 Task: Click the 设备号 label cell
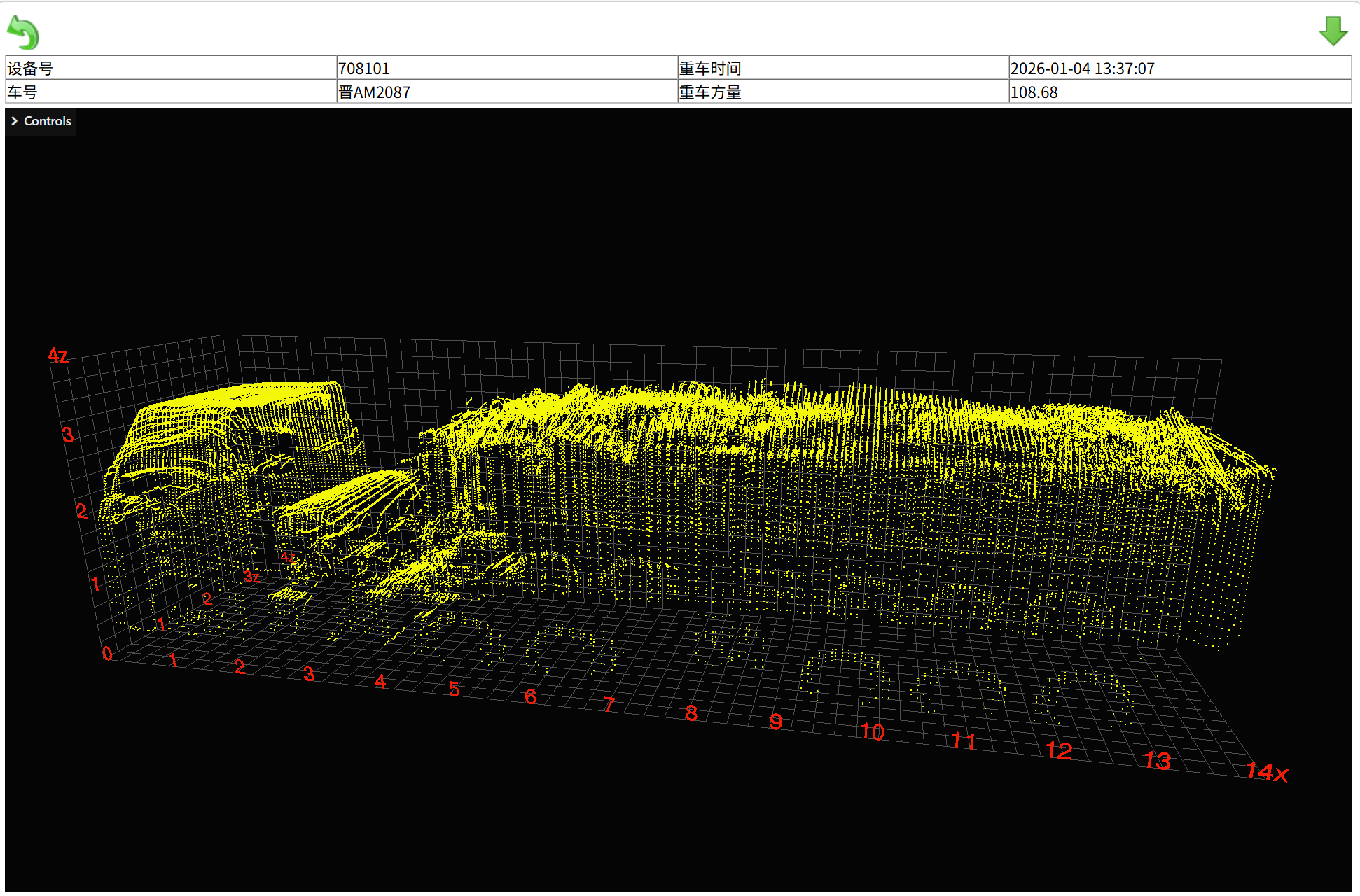(x=30, y=69)
